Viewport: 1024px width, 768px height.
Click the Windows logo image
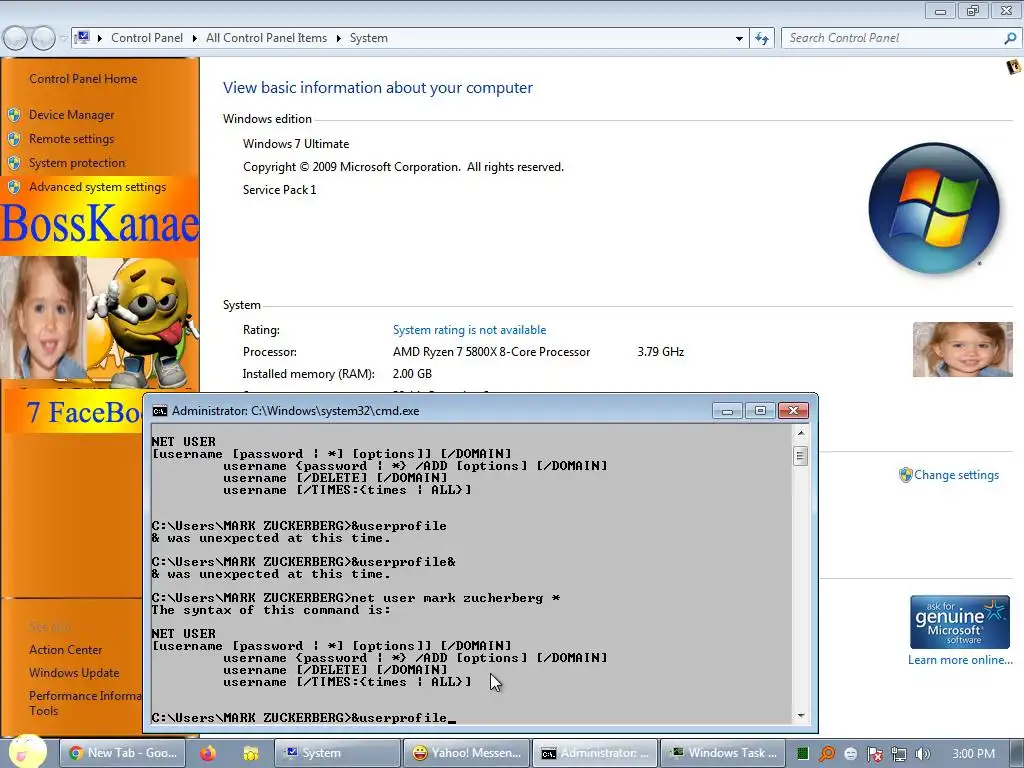(x=934, y=208)
